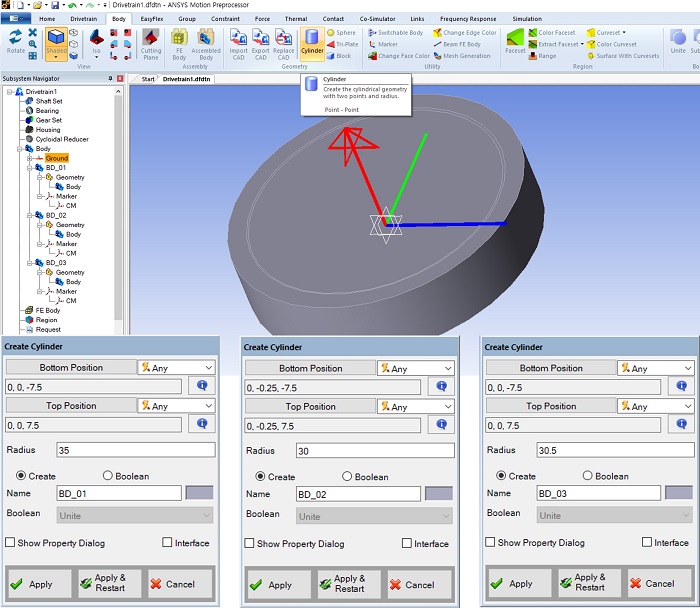Tick Interface checkbox in BD_02 dialog

406,543
